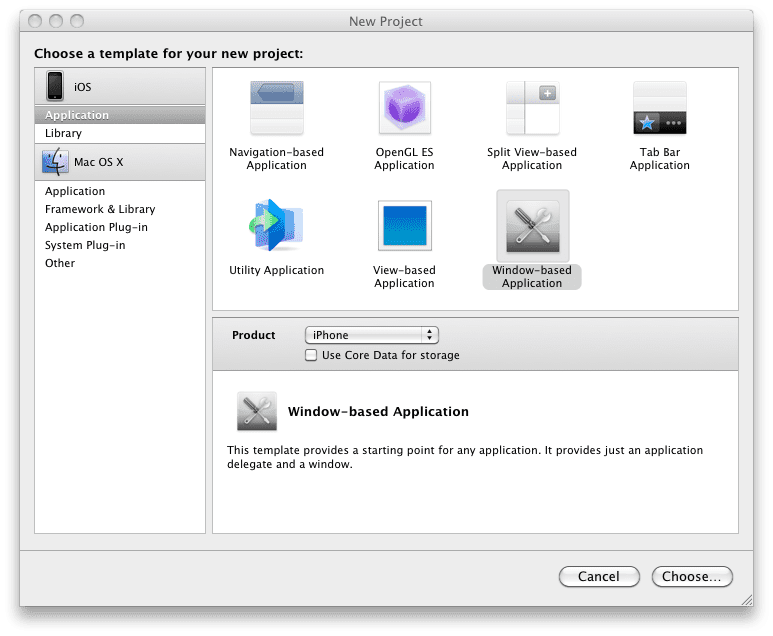
Task: Click the Window-based Application description icon
Action: click(256, 411)
